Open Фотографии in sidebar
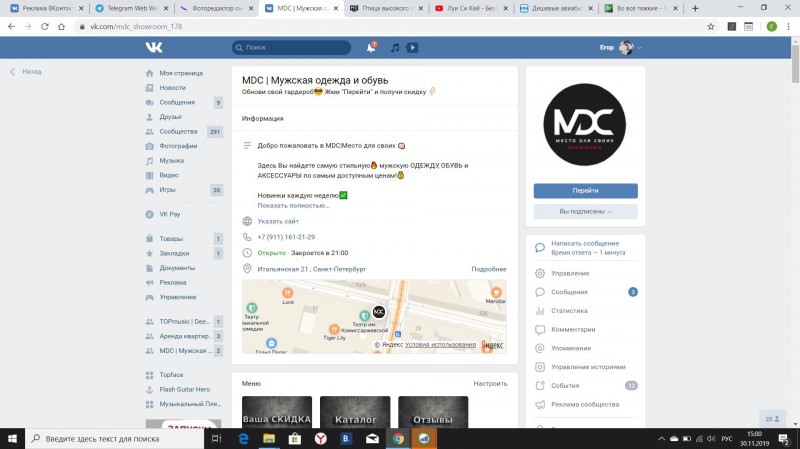Image resolution: width=800 pixels, height=449 pixels. pos(178,146)
